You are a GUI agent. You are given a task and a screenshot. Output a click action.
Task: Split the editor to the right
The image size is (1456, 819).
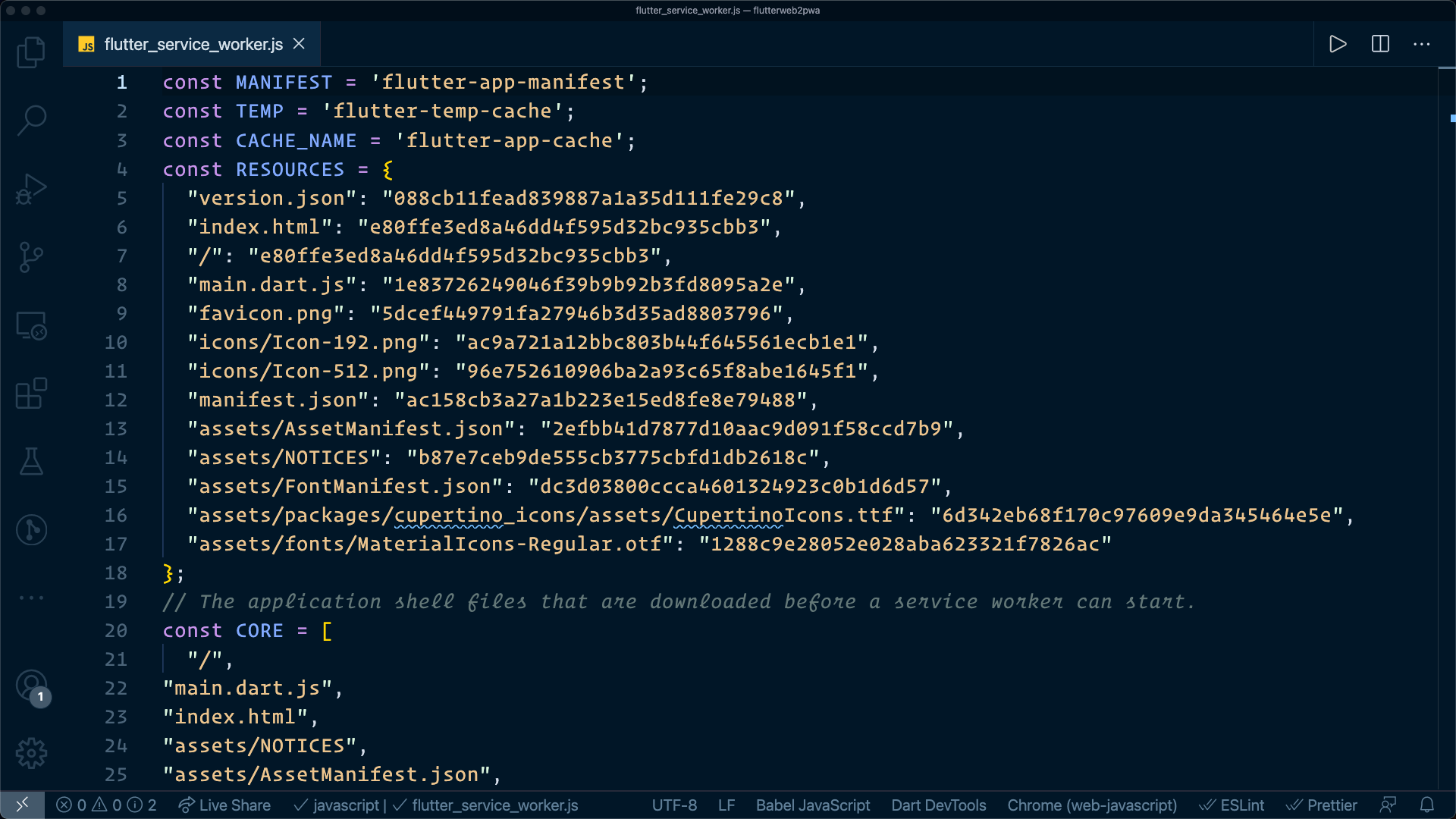click(x=1380, y=44)
